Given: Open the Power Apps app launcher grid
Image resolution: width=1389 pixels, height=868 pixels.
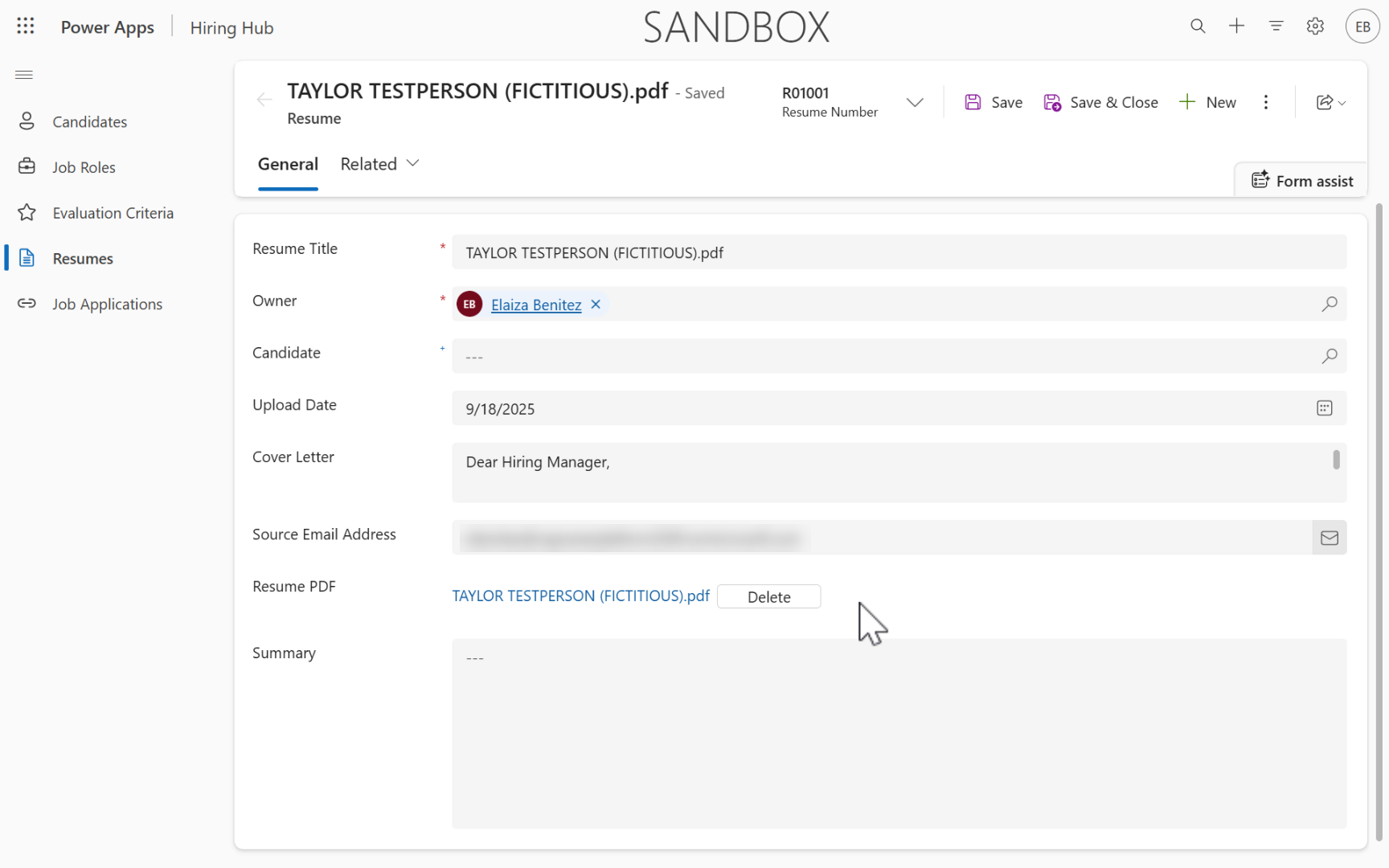Looking at the screenshot, I should click(x=26, y=27).
